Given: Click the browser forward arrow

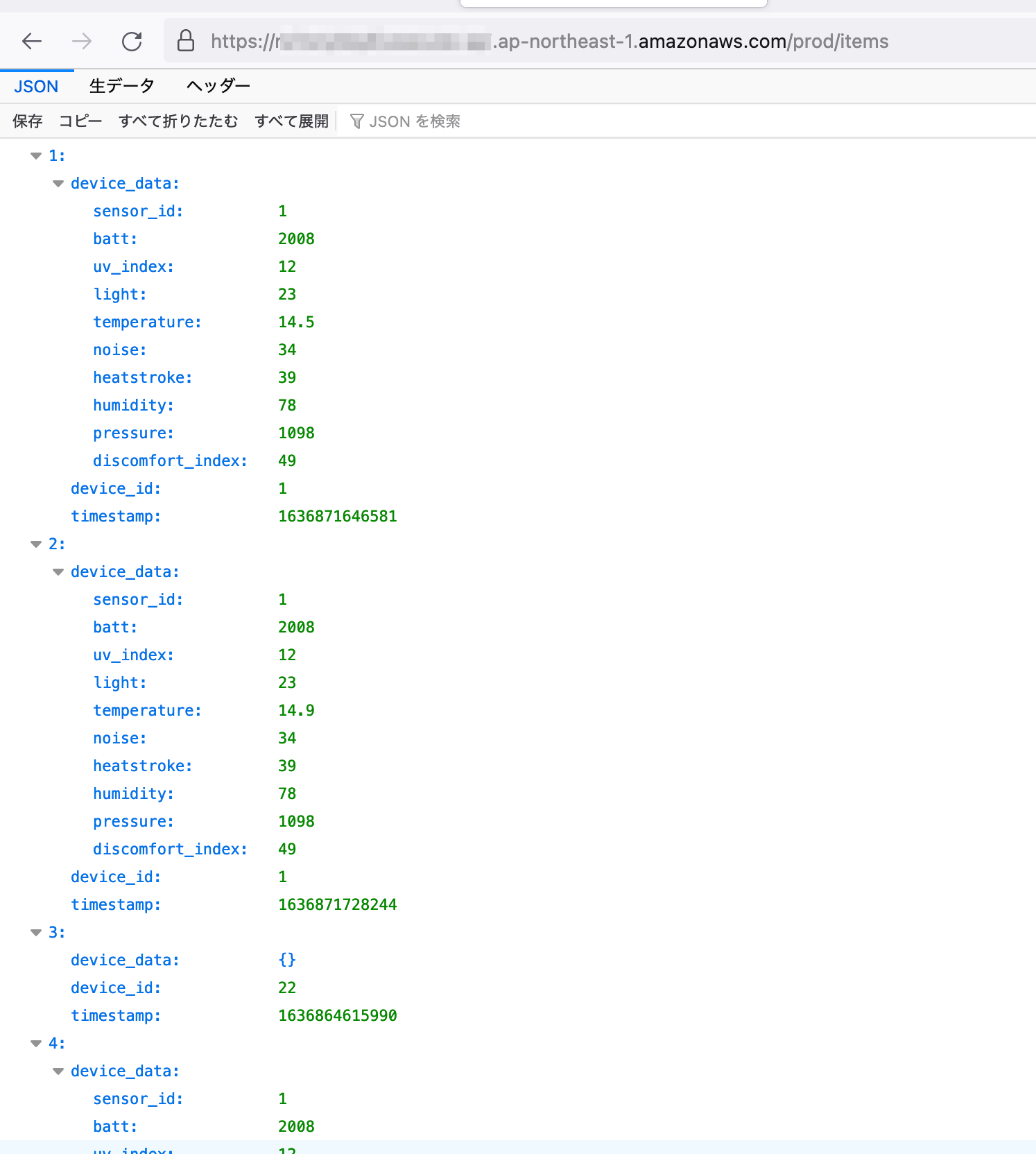Looking at the screenshot, I should [82, 42].
